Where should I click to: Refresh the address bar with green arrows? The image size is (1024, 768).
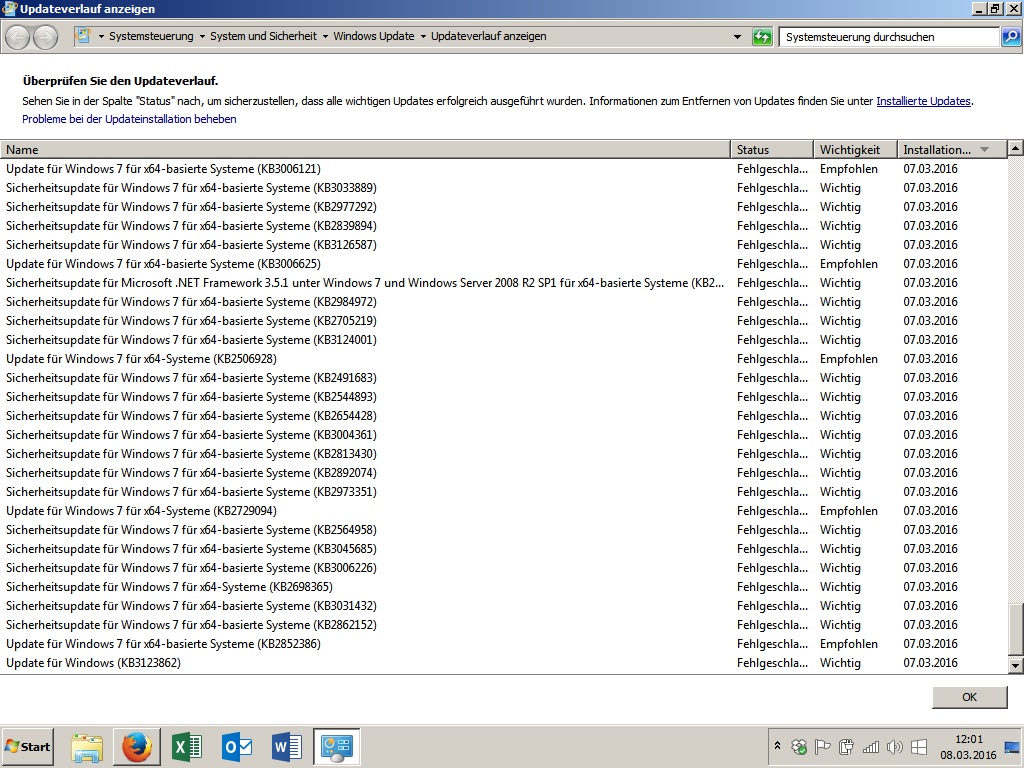(x=761, y=37)
